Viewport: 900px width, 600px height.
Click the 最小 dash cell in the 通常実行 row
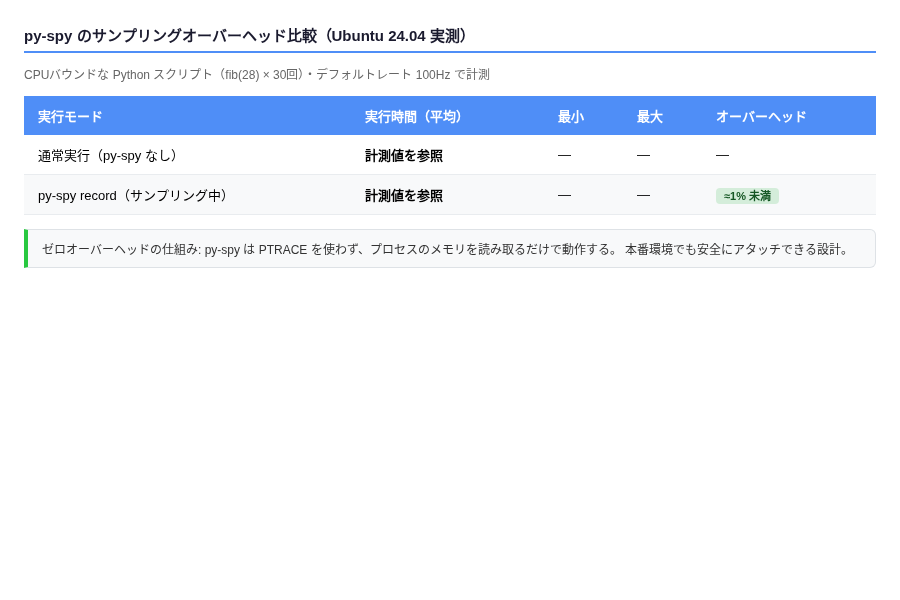pos(564,156)
